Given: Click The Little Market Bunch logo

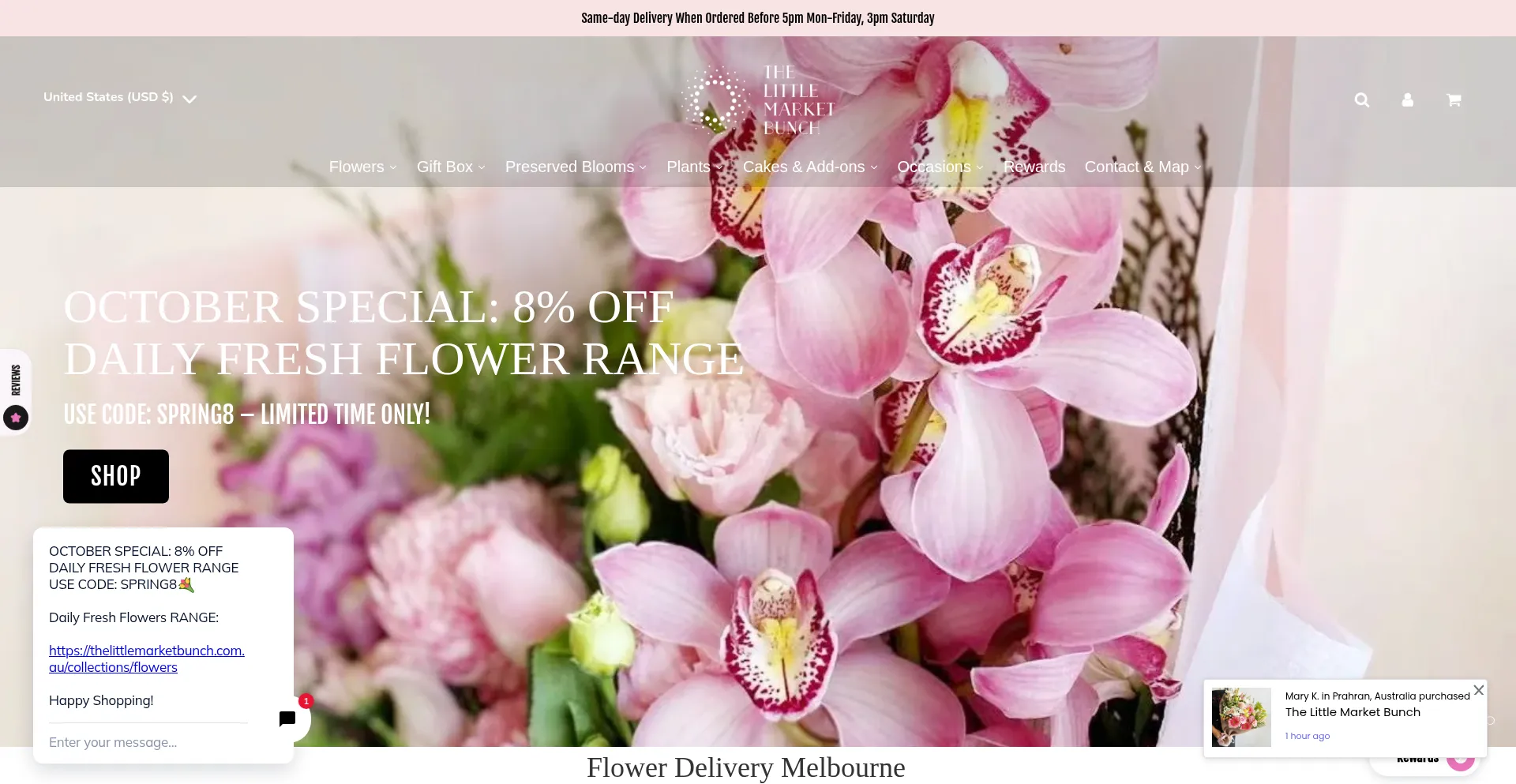Looking at the screenshot, I should [758, 100].
